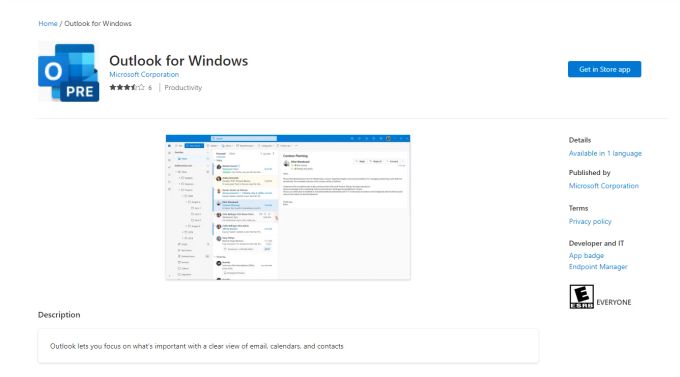Click the Productivity category label
680x377 pixels.
[x=183, y=88]
